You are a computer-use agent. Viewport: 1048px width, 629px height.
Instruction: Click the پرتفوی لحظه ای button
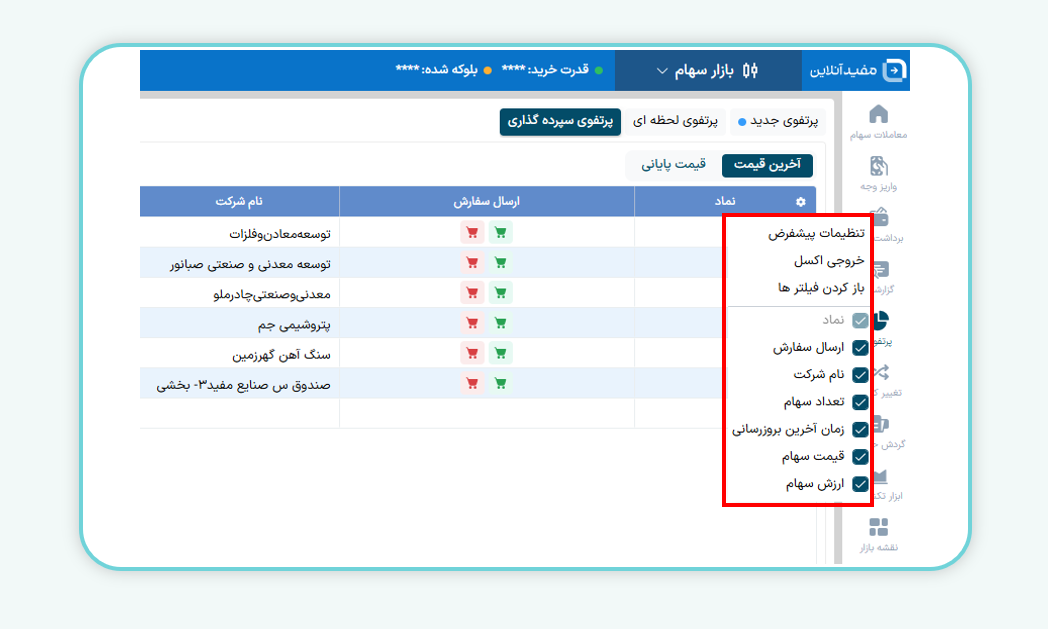point(676,121)
